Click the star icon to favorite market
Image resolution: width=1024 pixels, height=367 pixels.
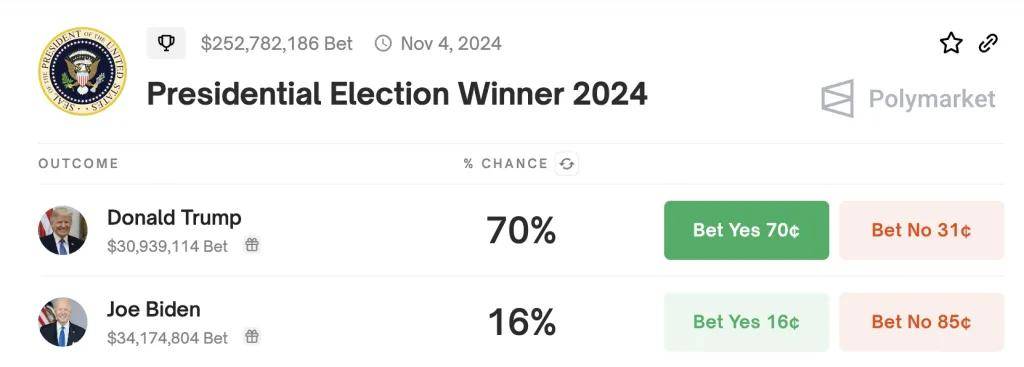(x=951, y=44)
